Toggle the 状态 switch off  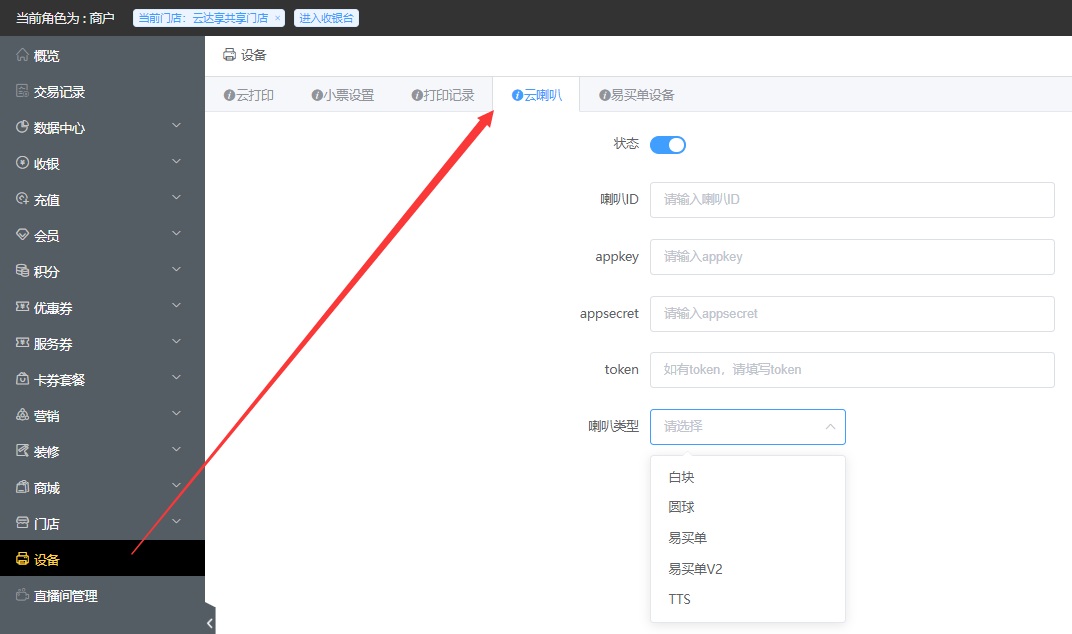coord(668,145)
